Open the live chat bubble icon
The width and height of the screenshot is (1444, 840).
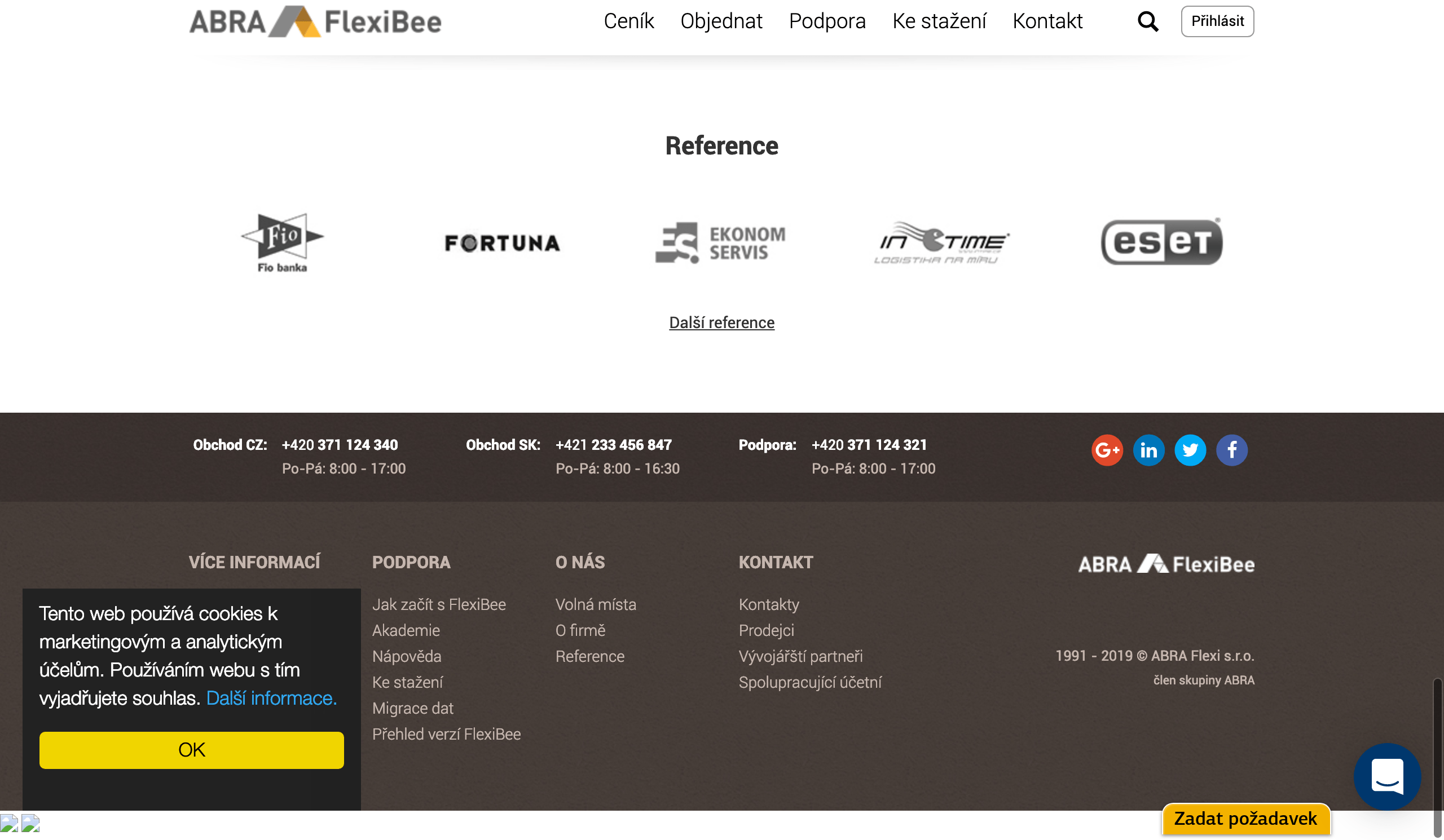1386,776
